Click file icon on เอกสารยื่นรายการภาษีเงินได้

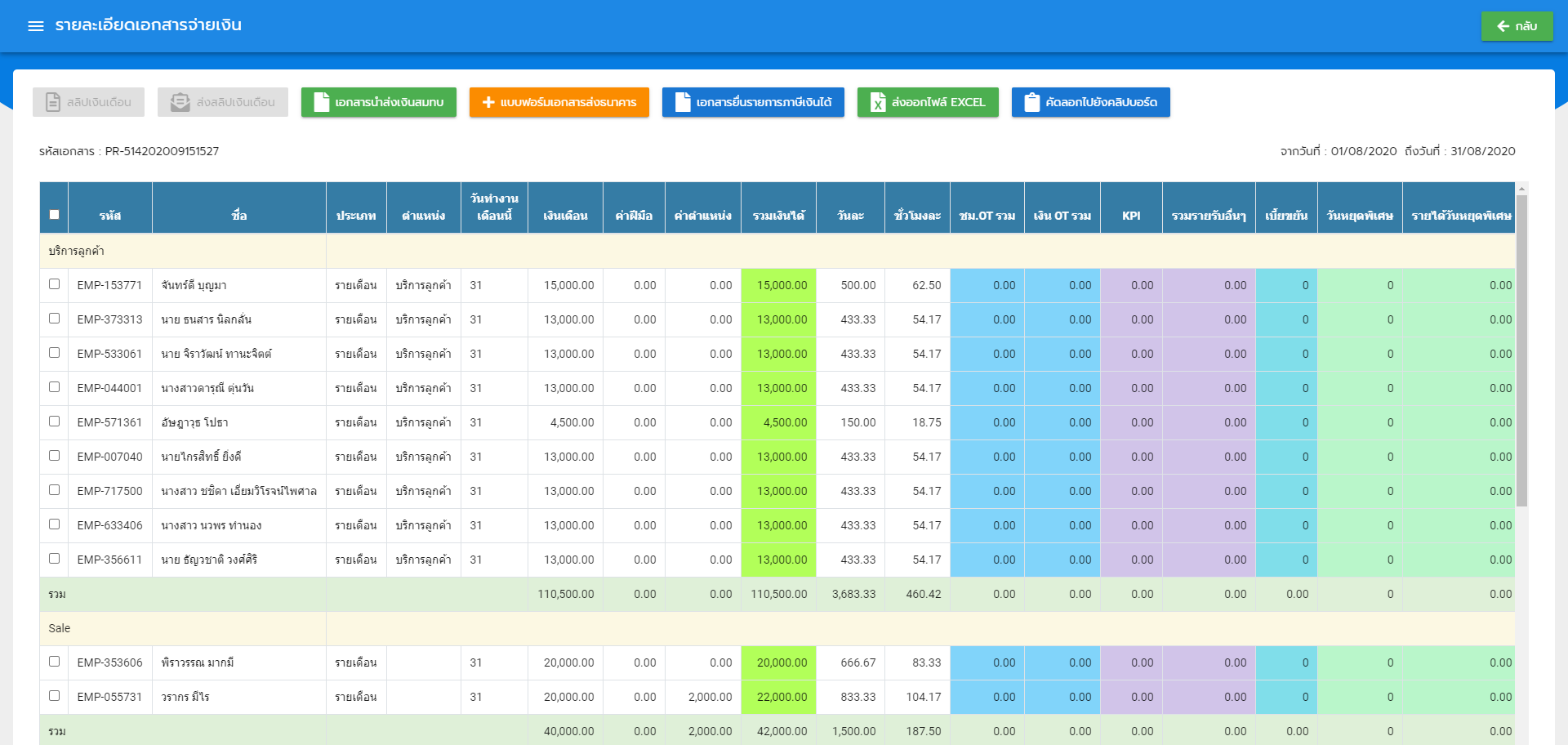(x=683, y=102)
